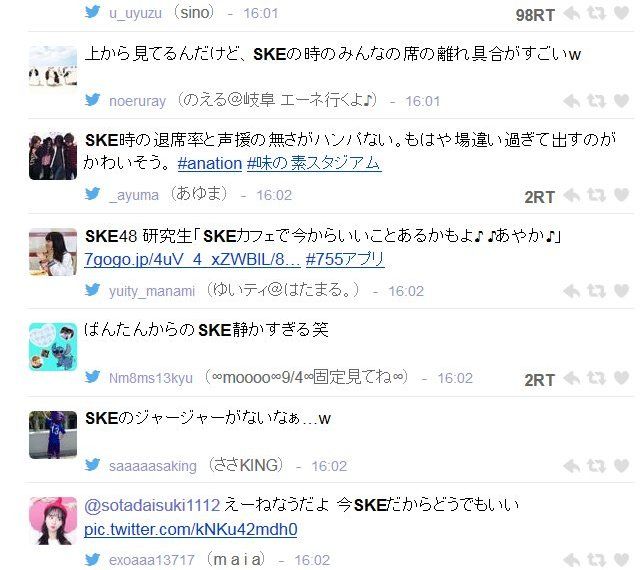Reply to the Nm8ms13kyu tweet

point(571,379)
